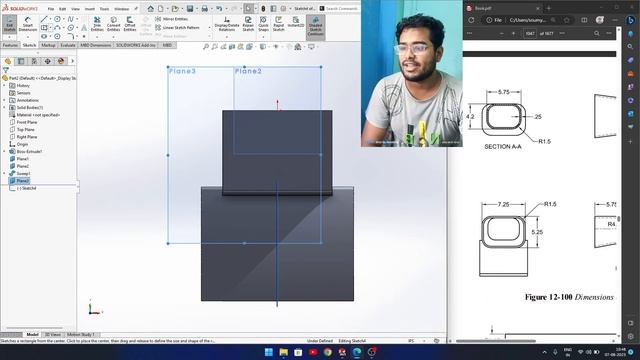Select the Sketch Fillet tool
Viewport: 640px width, 360px height.
pos(71,36)
